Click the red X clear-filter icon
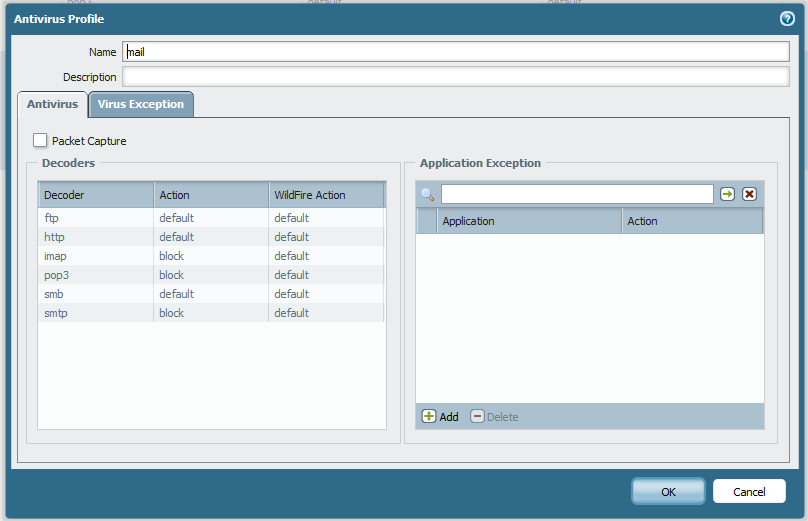Viewport: 808px width, 521px height. coord(749,194)
